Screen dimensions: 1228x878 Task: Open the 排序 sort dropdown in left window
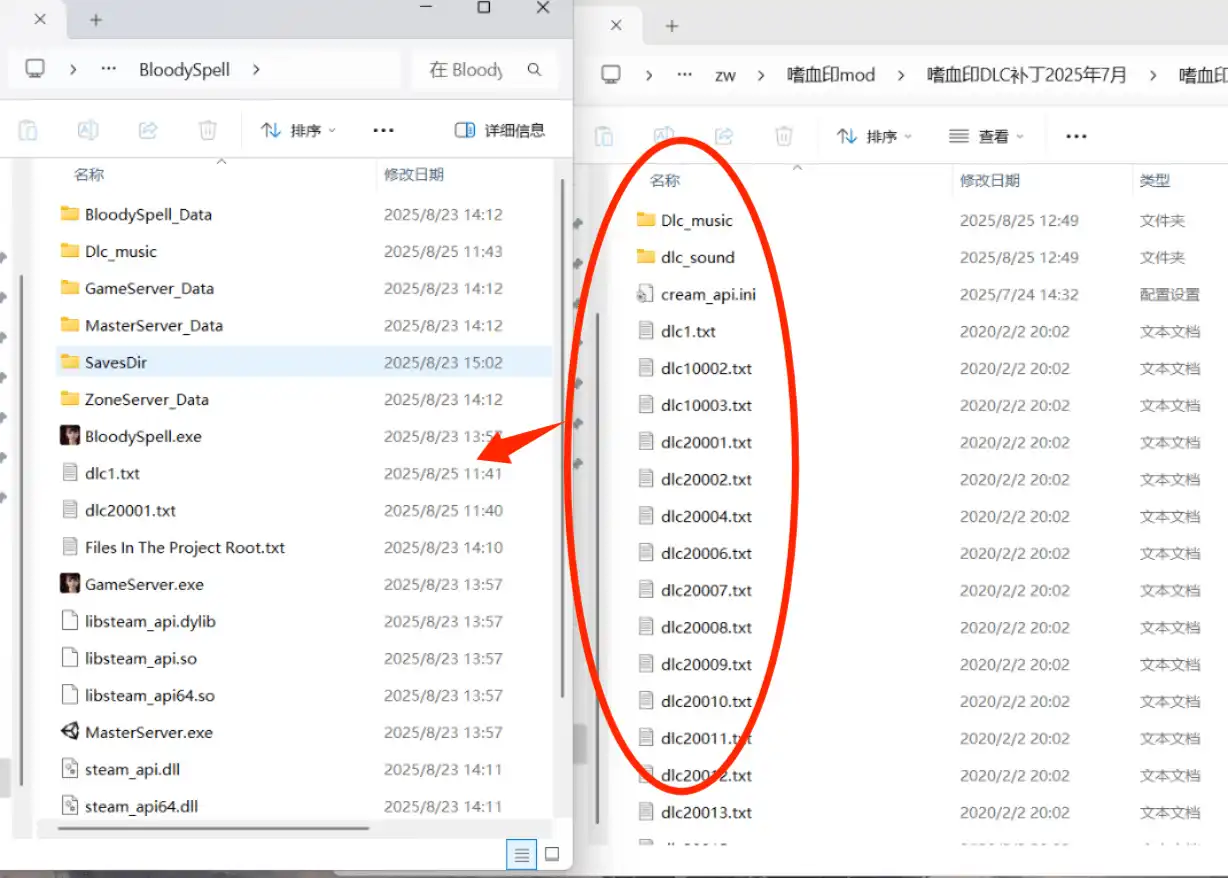[x=298, y=130]
